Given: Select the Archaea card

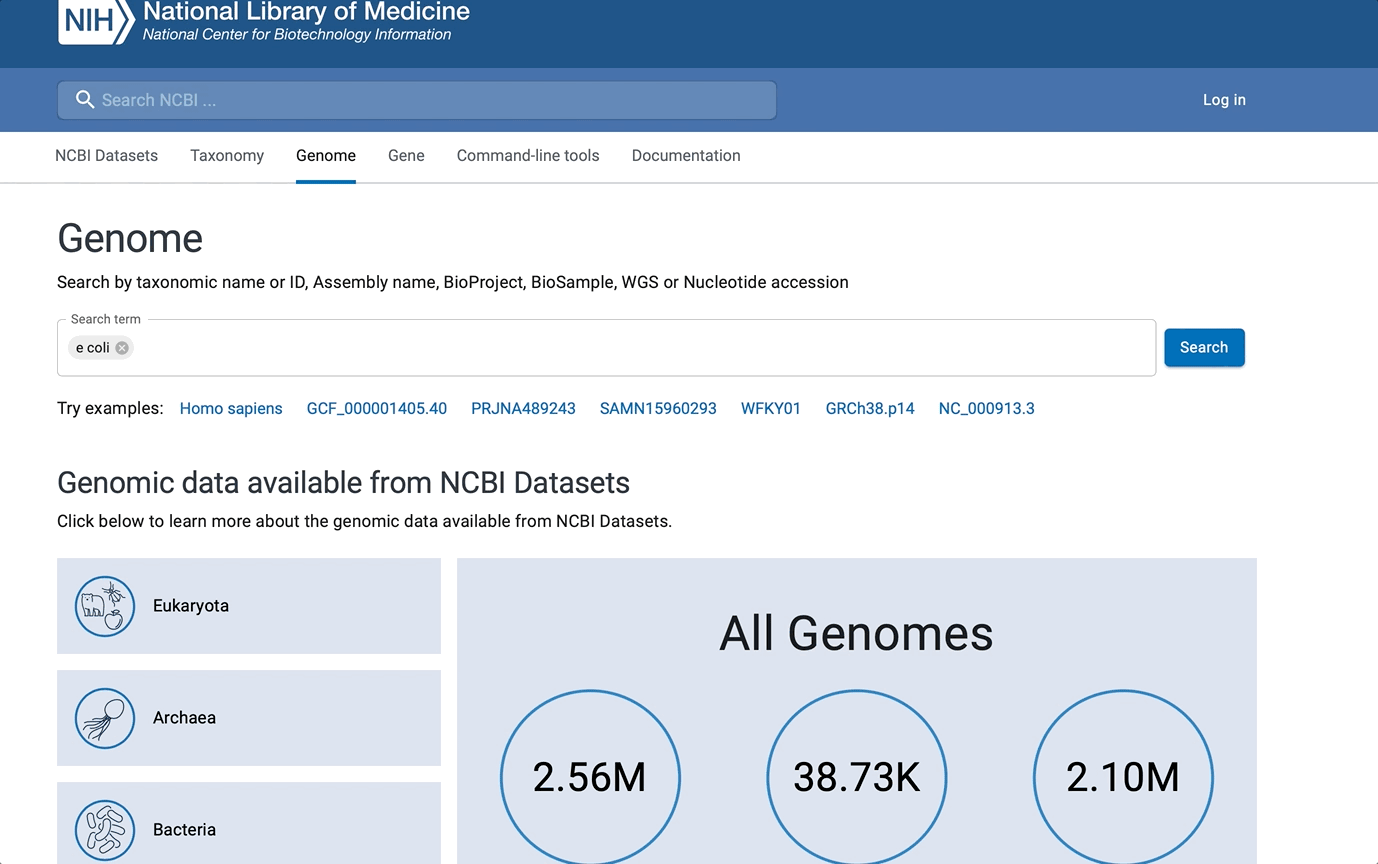Looking at the screenshot, I should tap(249, 718).
